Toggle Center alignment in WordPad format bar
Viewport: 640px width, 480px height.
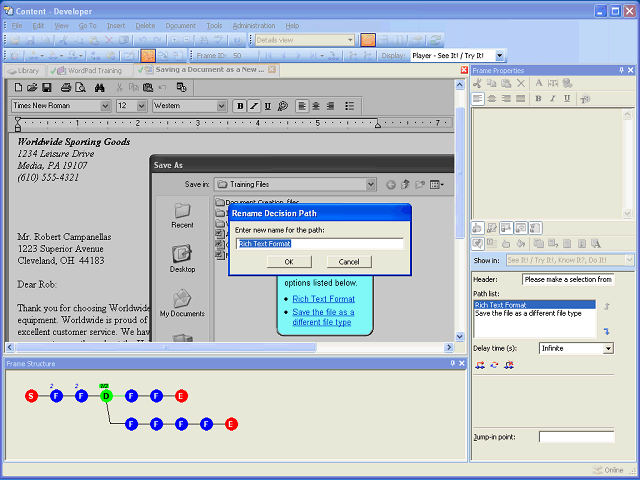pos(316,106)
